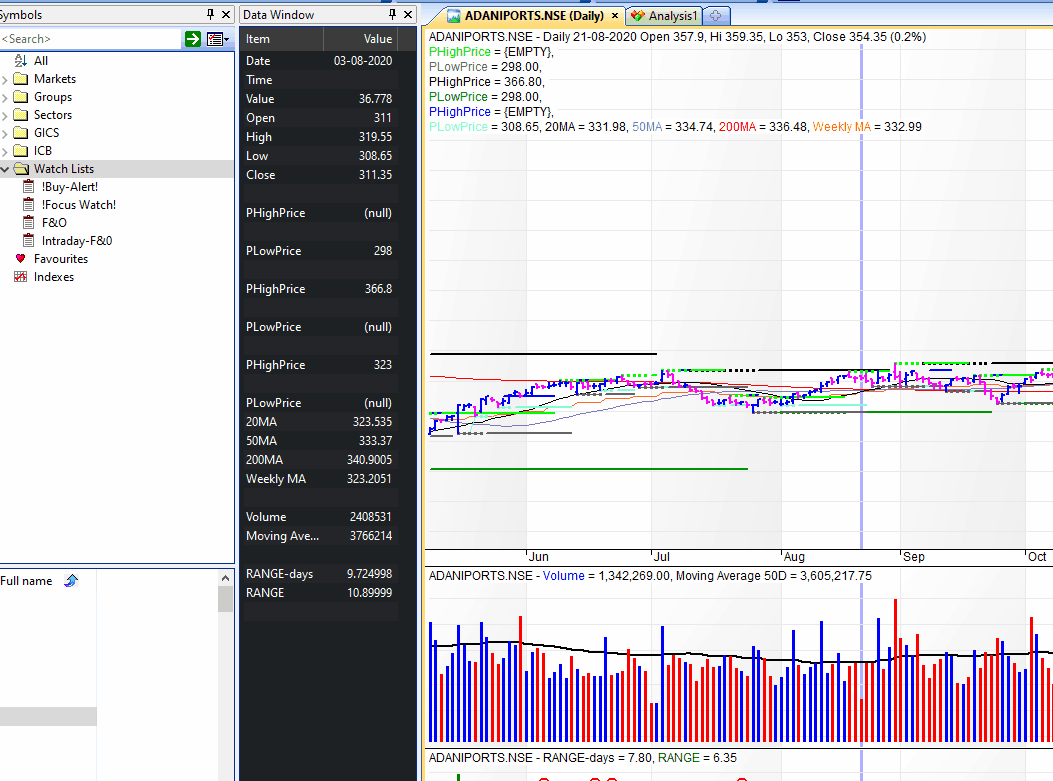Click the green PHighPrice chart label
This screenshot has height=781, width=1053.
tap(459, 52)
